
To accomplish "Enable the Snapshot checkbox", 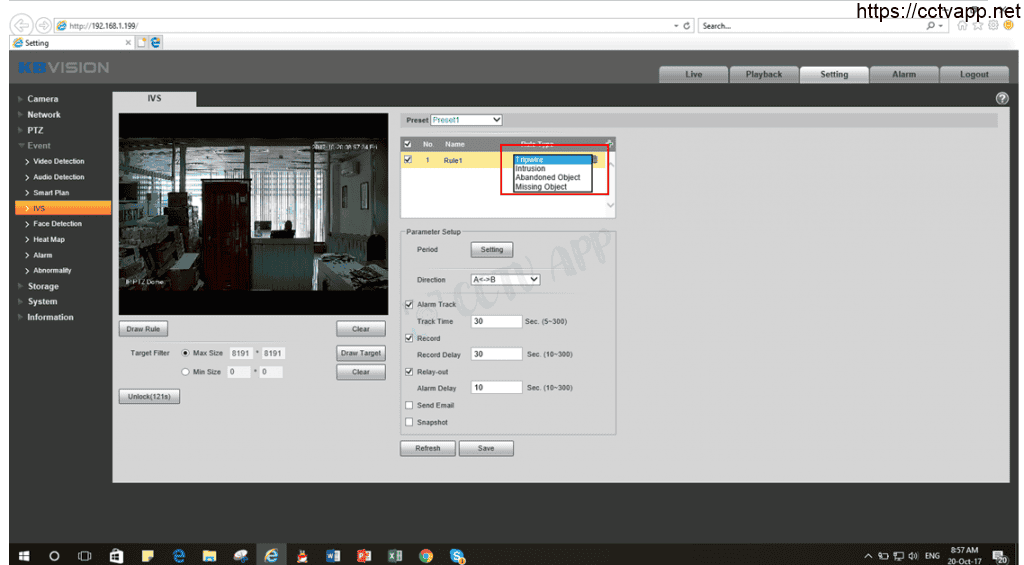I will coord(409,422).
